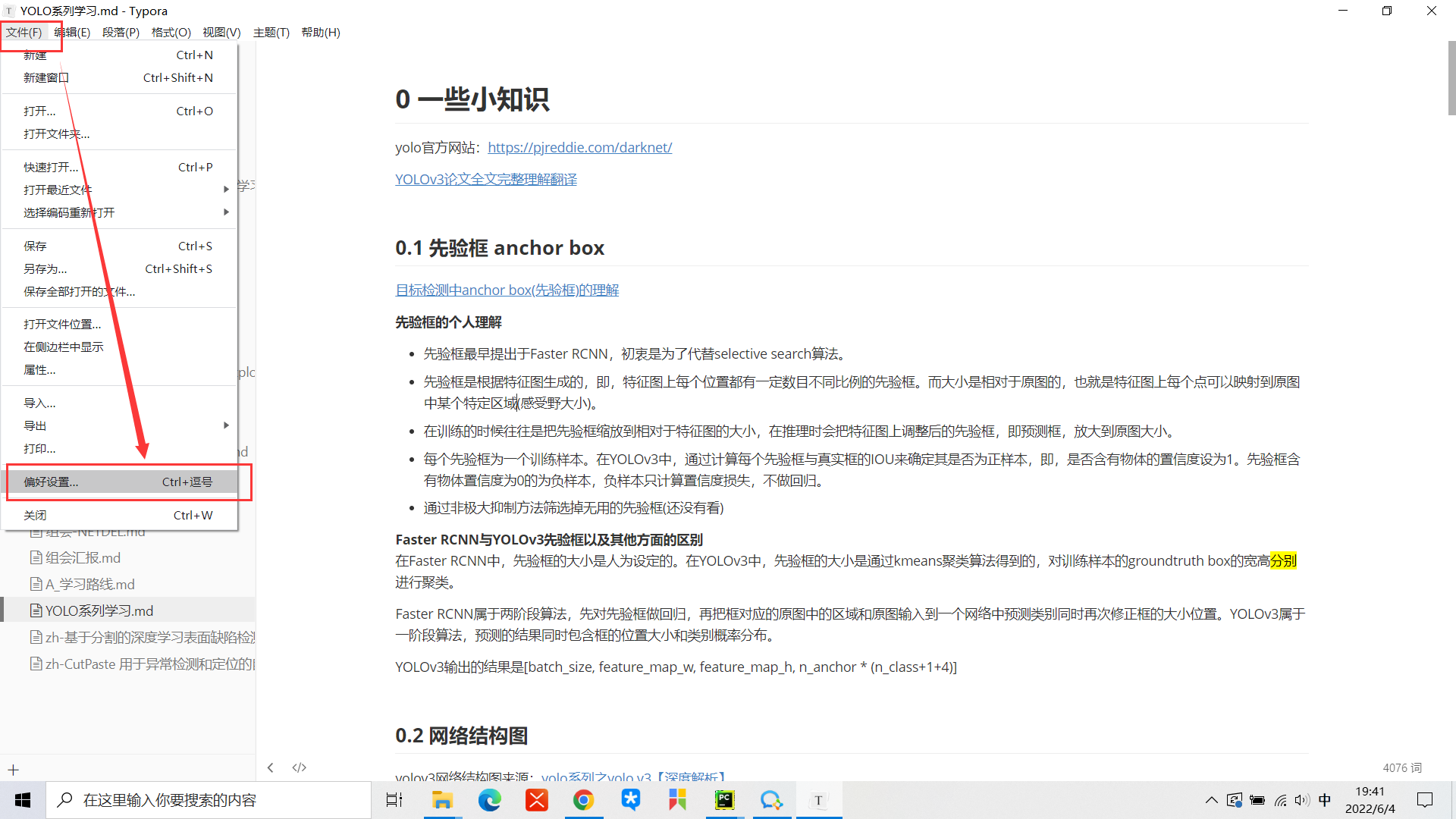Open the volume speaker tray icon
Screen dimensions: 1456x819
pyautogui.click(x=1302, y=800)
